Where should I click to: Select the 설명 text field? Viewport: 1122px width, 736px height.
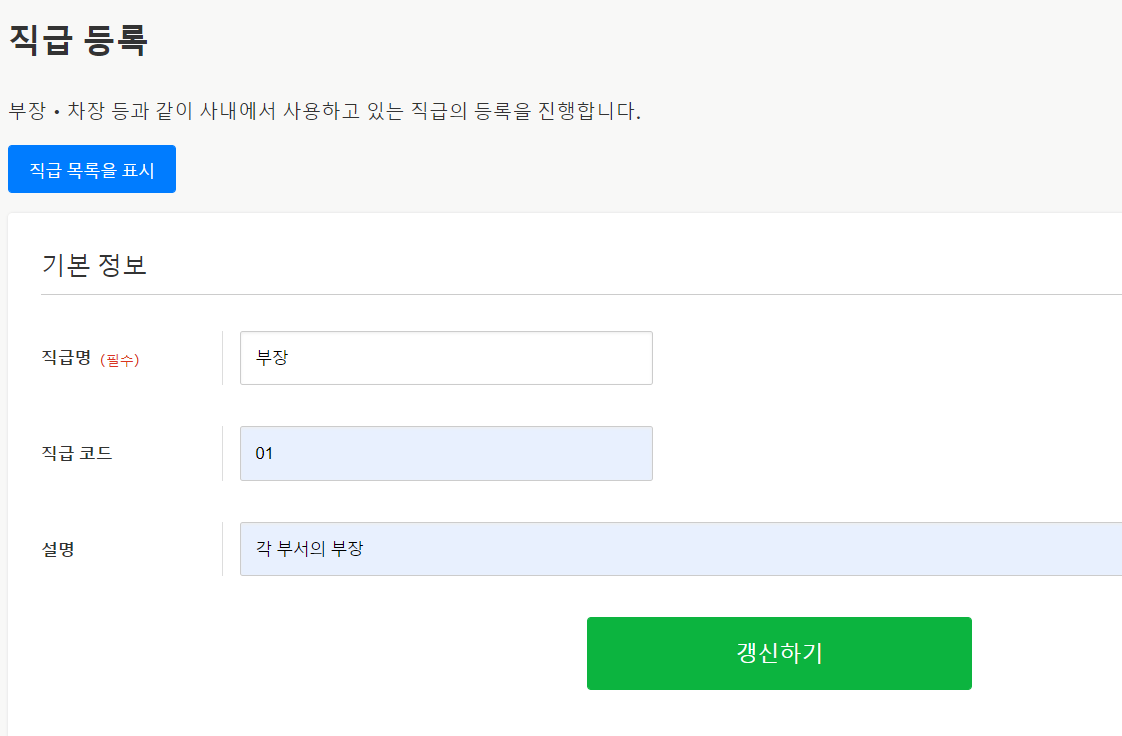680,549
